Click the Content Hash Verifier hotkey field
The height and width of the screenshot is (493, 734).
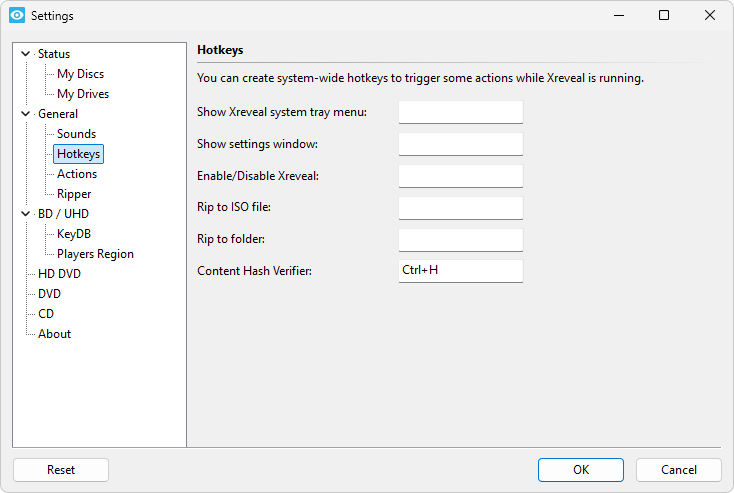(460, 271)
